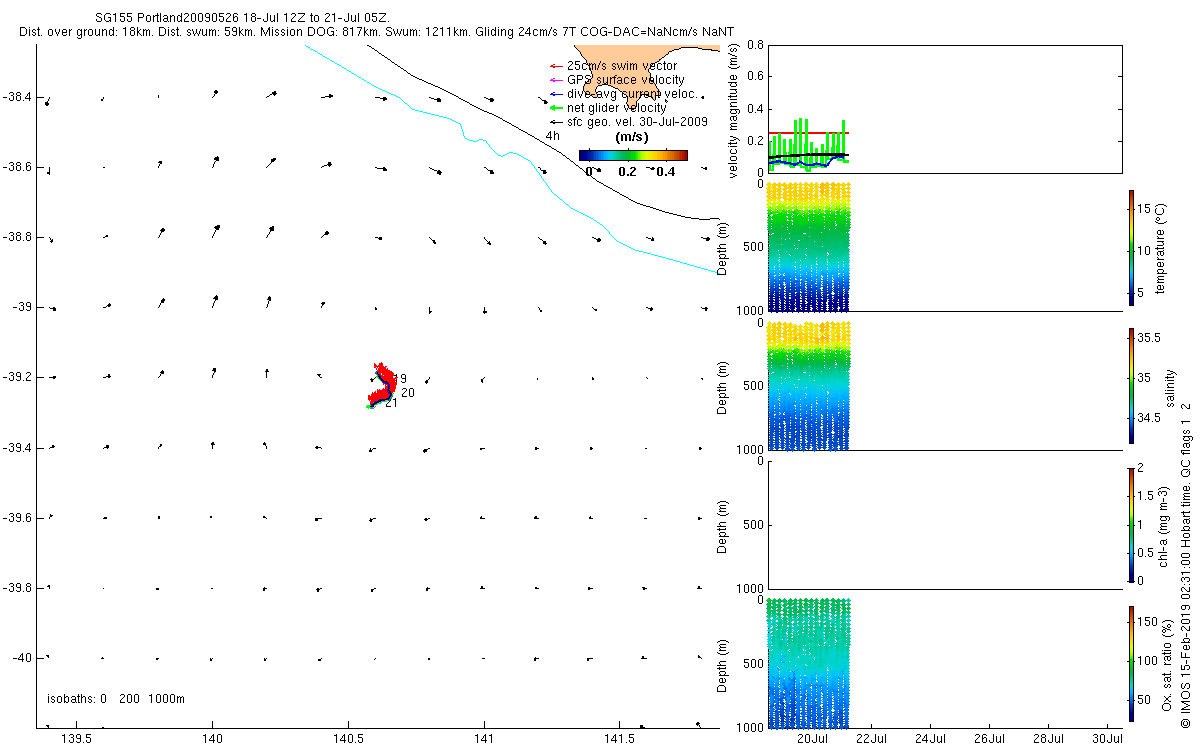1200x750 pixels.
Task: Click the 'velocity magnitude (m/s)' axis label
Action: tap(733, 109)
